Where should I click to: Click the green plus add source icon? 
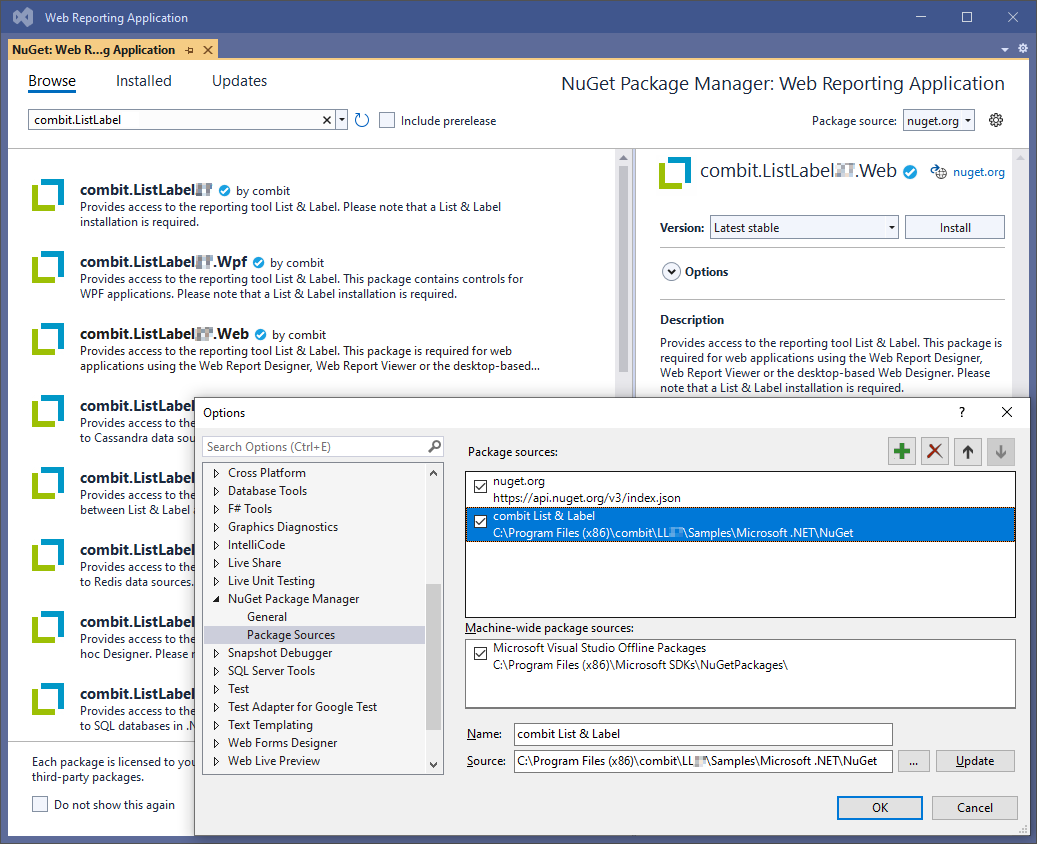902,452
